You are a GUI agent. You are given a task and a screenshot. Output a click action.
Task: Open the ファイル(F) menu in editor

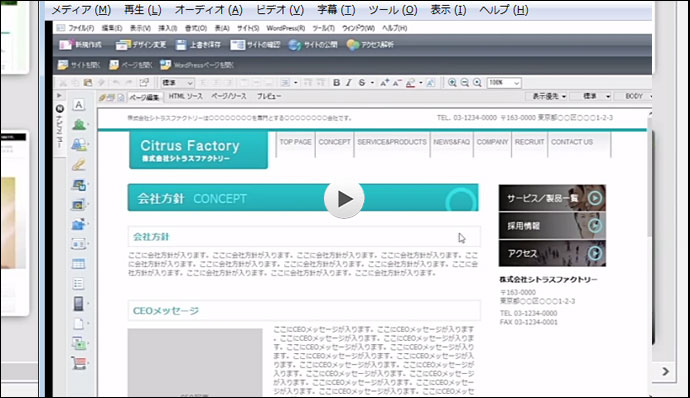tap(81, 28)
